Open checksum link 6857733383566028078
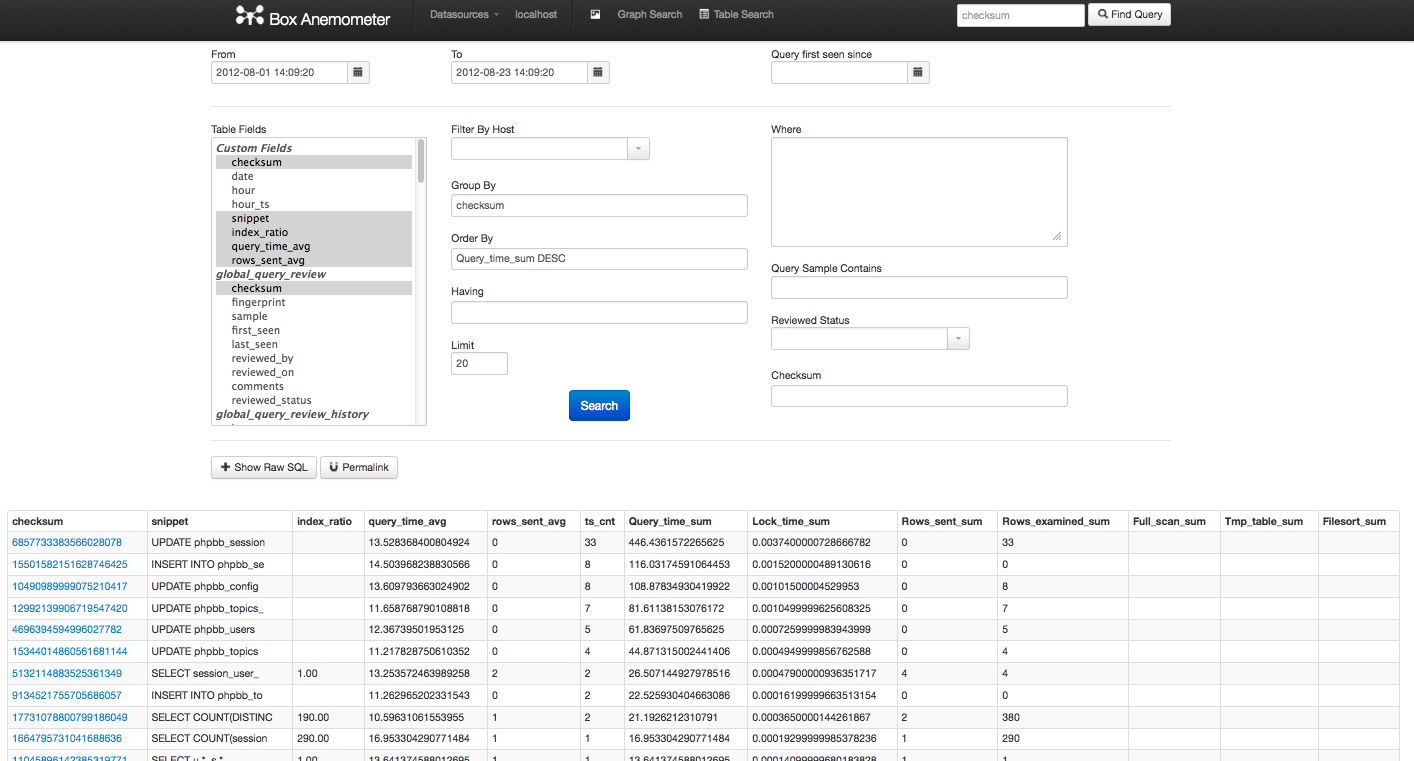Viewport: 1414px width, 761px height. [x=67, y=542]
